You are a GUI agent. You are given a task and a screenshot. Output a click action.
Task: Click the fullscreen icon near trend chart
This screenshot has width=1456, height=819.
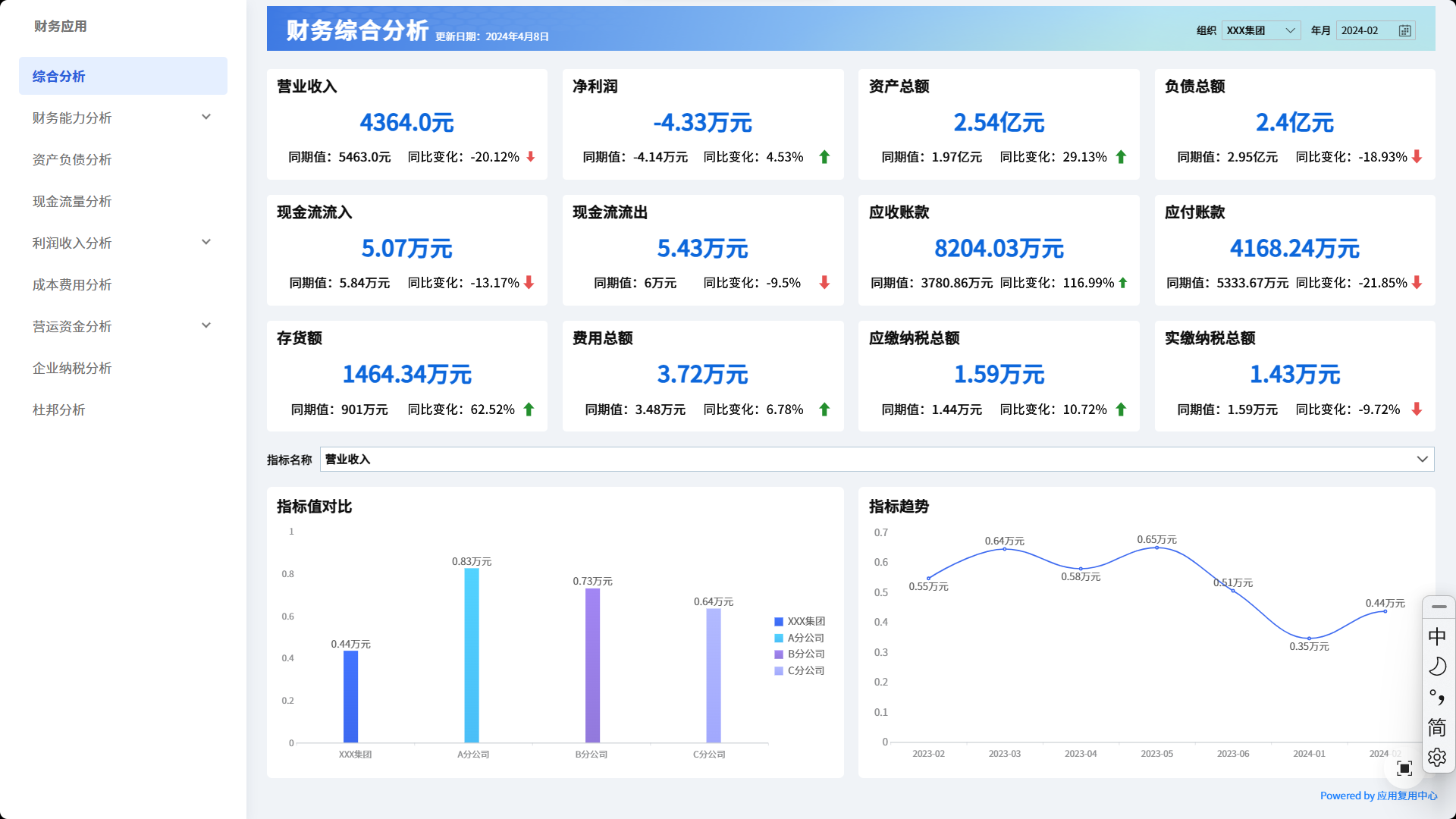click(x=1404, y=768)
